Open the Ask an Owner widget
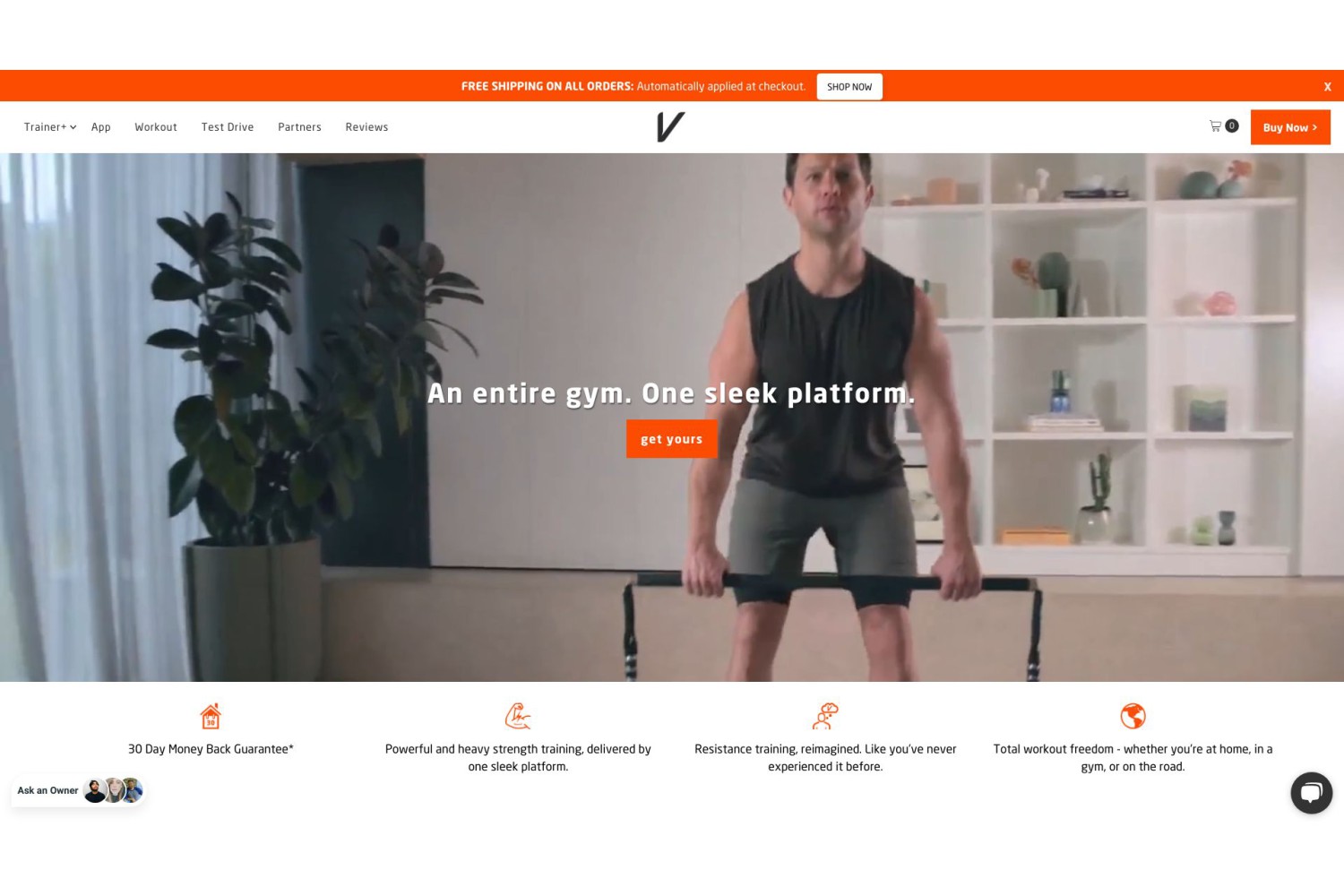 tap(78, 790)
